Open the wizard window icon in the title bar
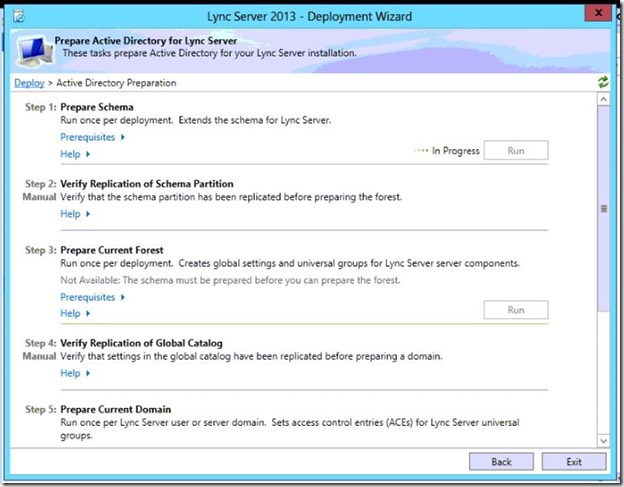 tap(19, 16)
